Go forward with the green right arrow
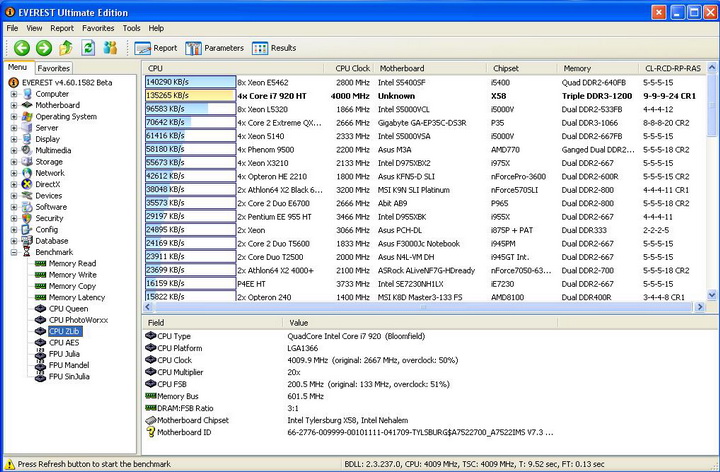720x472 pixels. pyautogui.click(x=44, y=48)
